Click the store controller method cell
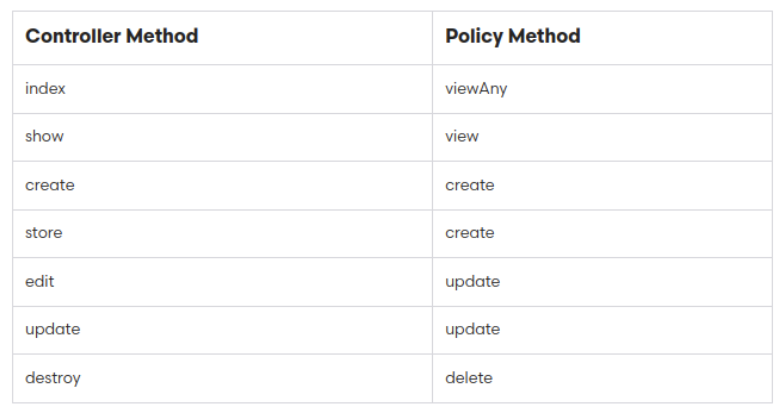This screenshot has height=415, width=782. 222,234
